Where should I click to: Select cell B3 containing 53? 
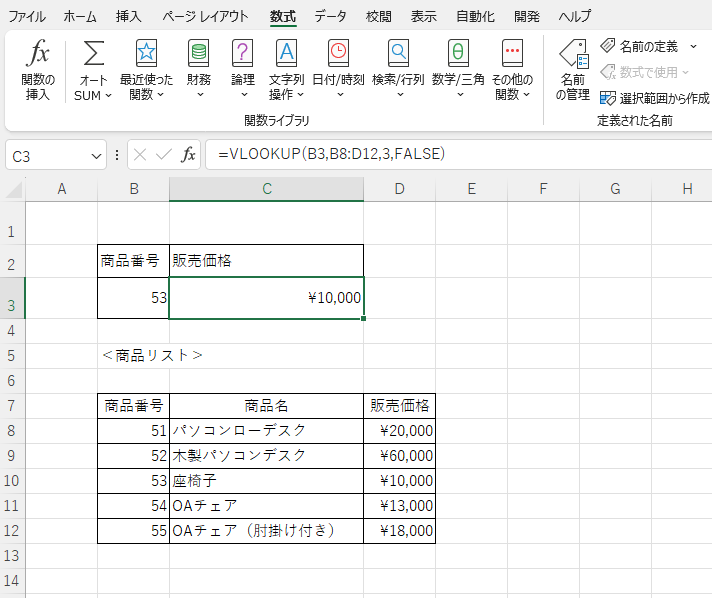pyautogui.click(x=134, y=298)
